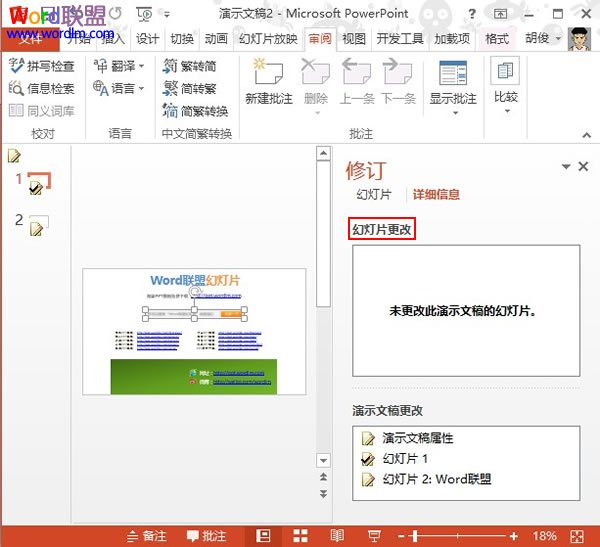
Task: Select the 审阅 review tab
Action: pos(320,39)
